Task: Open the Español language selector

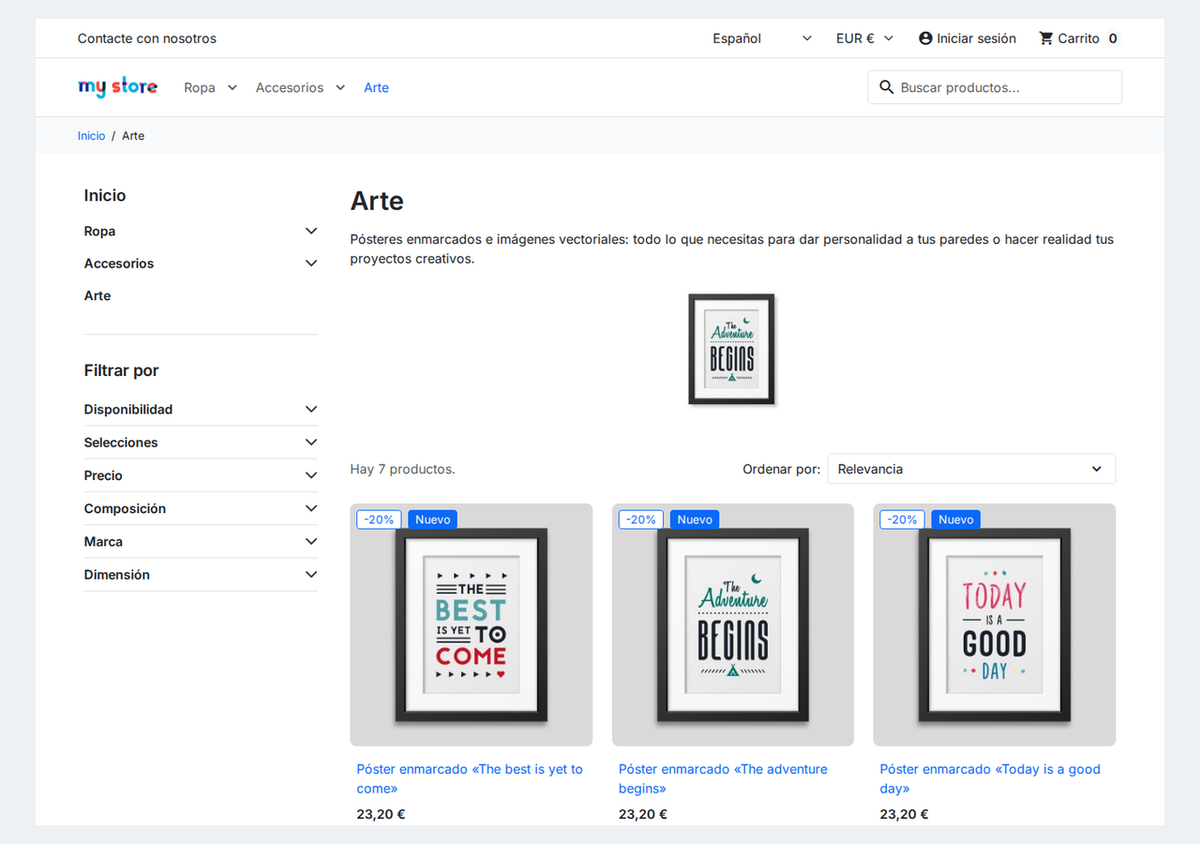Action: 762,38
